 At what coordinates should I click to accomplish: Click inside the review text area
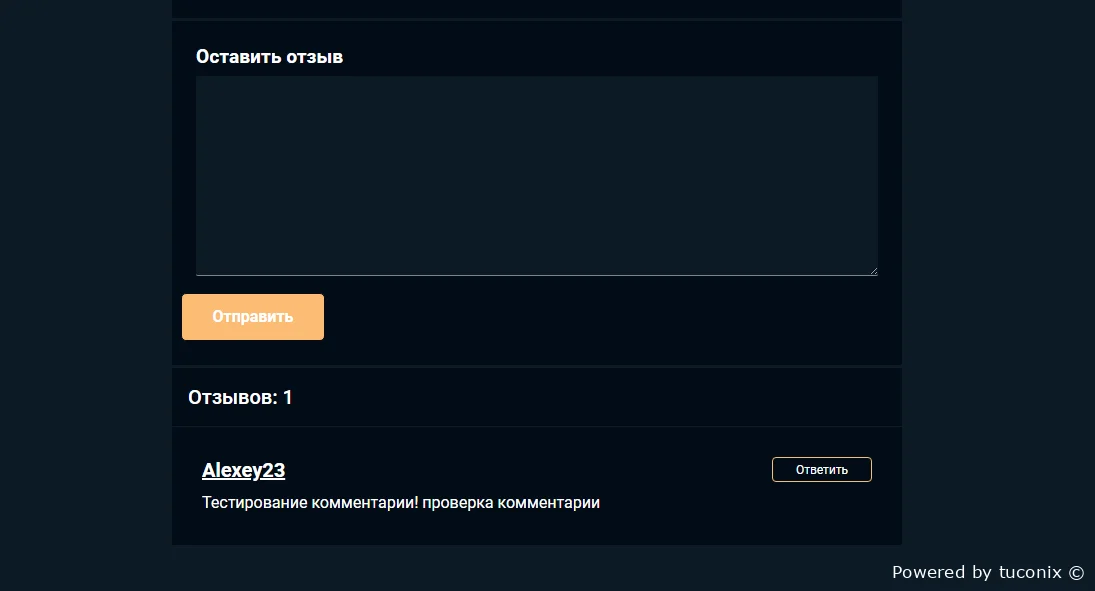[x=536, y=175]
